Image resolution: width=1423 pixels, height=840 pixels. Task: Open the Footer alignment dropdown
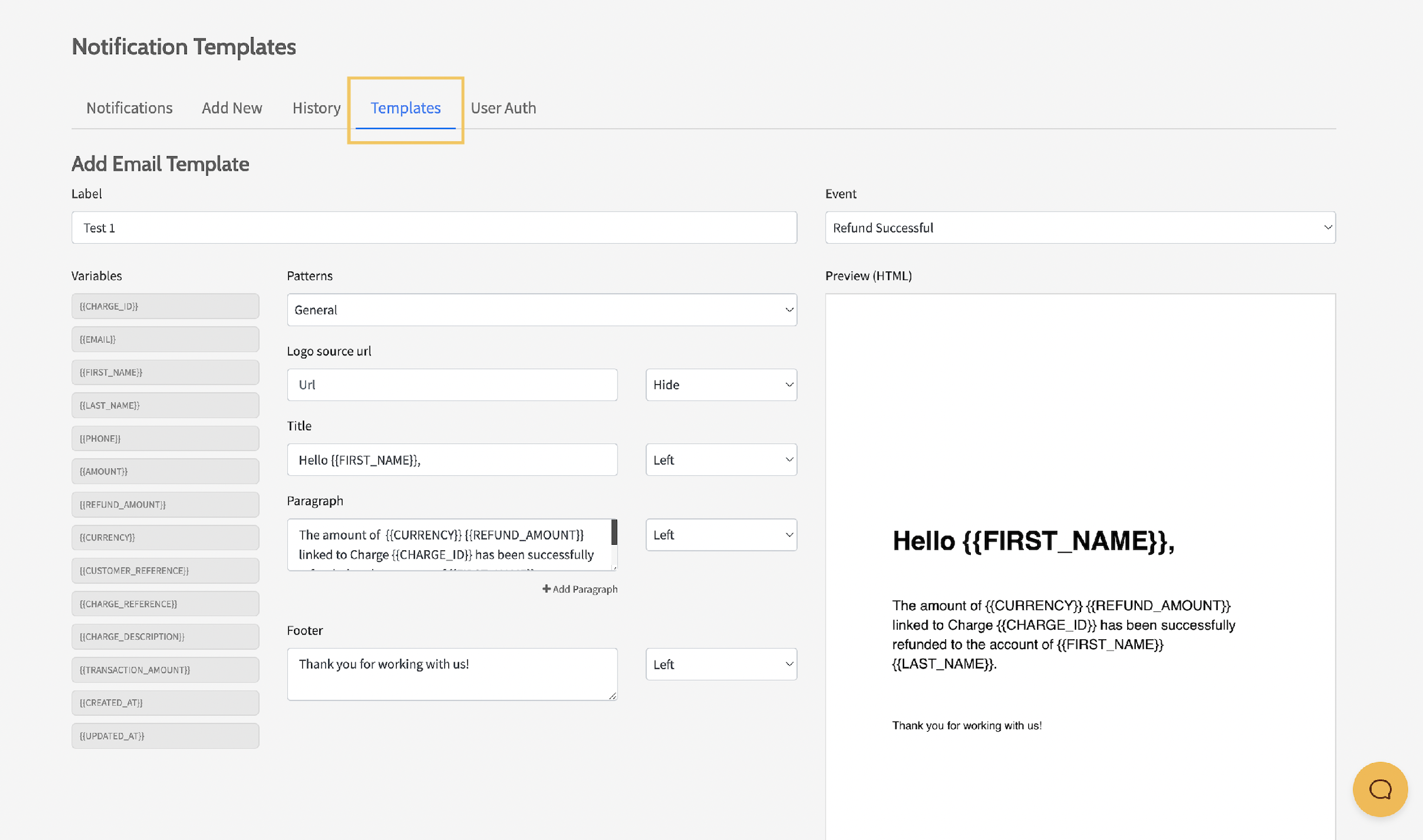coord(721,664)
